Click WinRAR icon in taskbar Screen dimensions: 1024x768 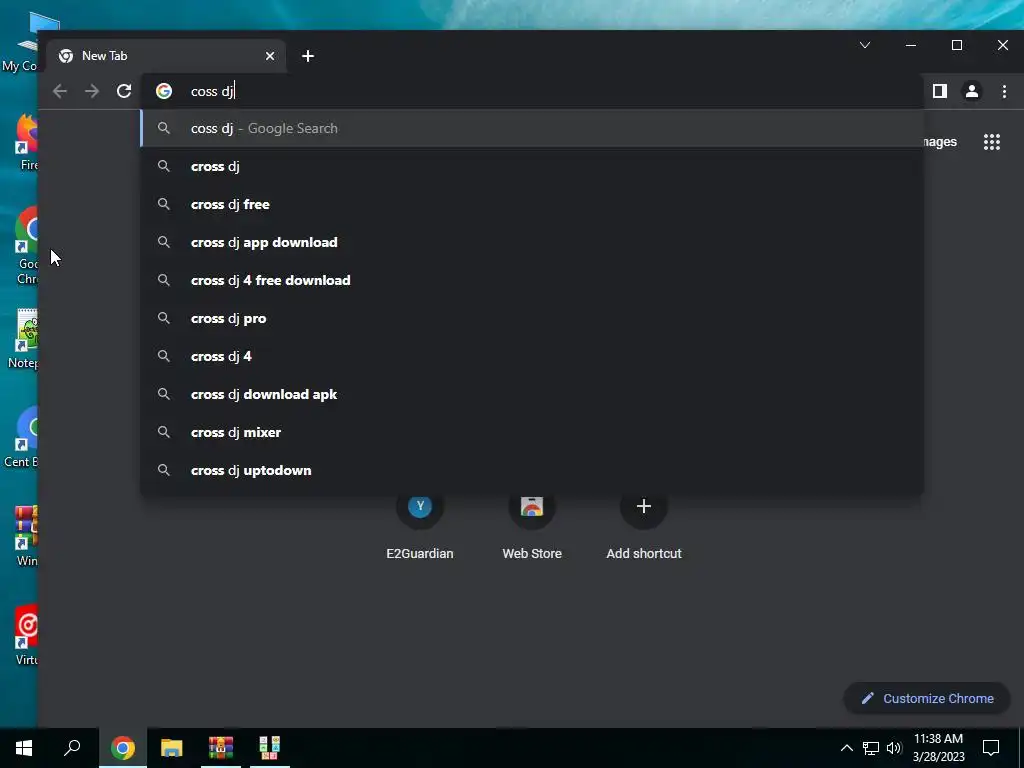[x=221, y=748]
